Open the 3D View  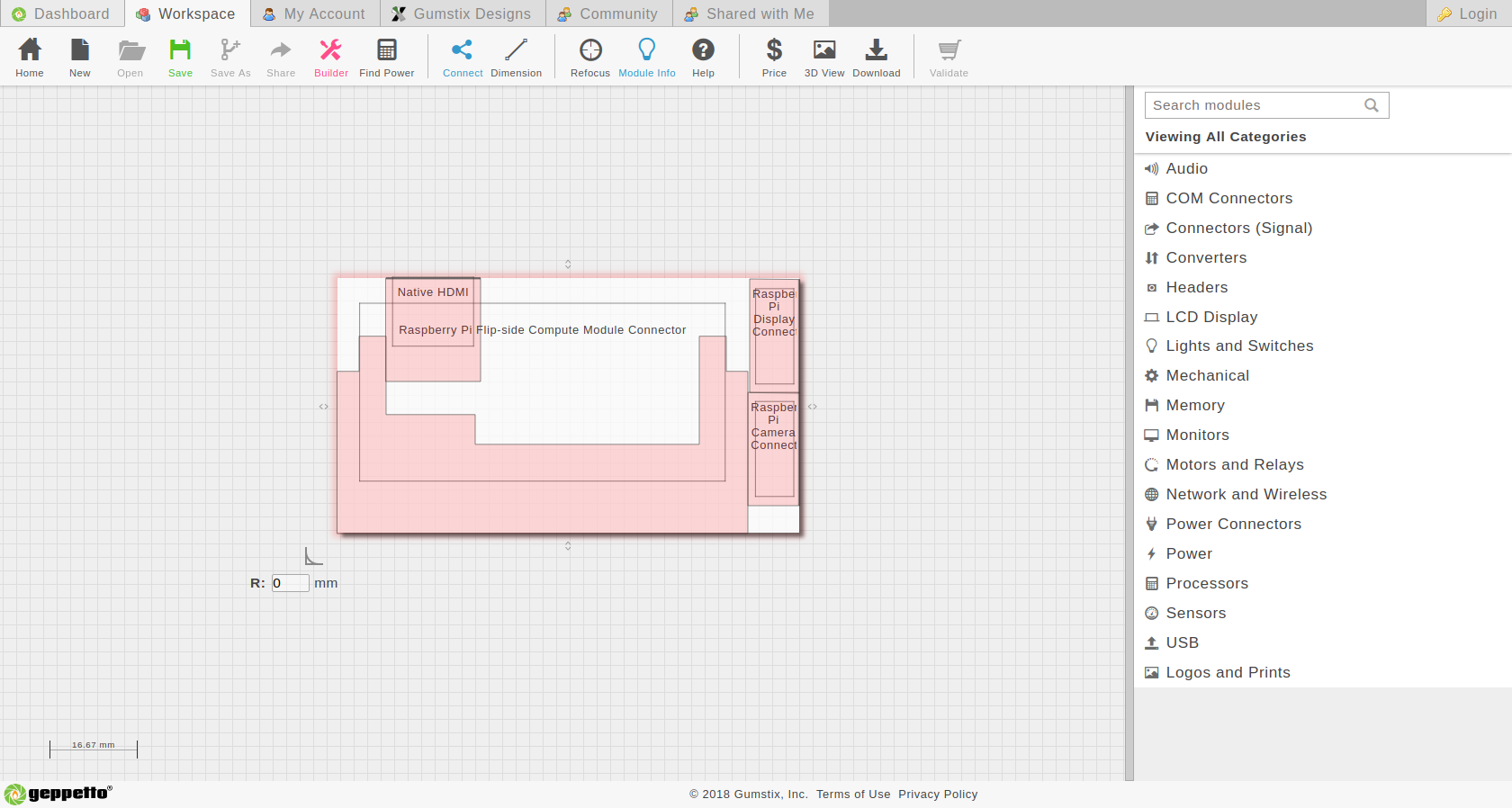click(x=824, y=58)
